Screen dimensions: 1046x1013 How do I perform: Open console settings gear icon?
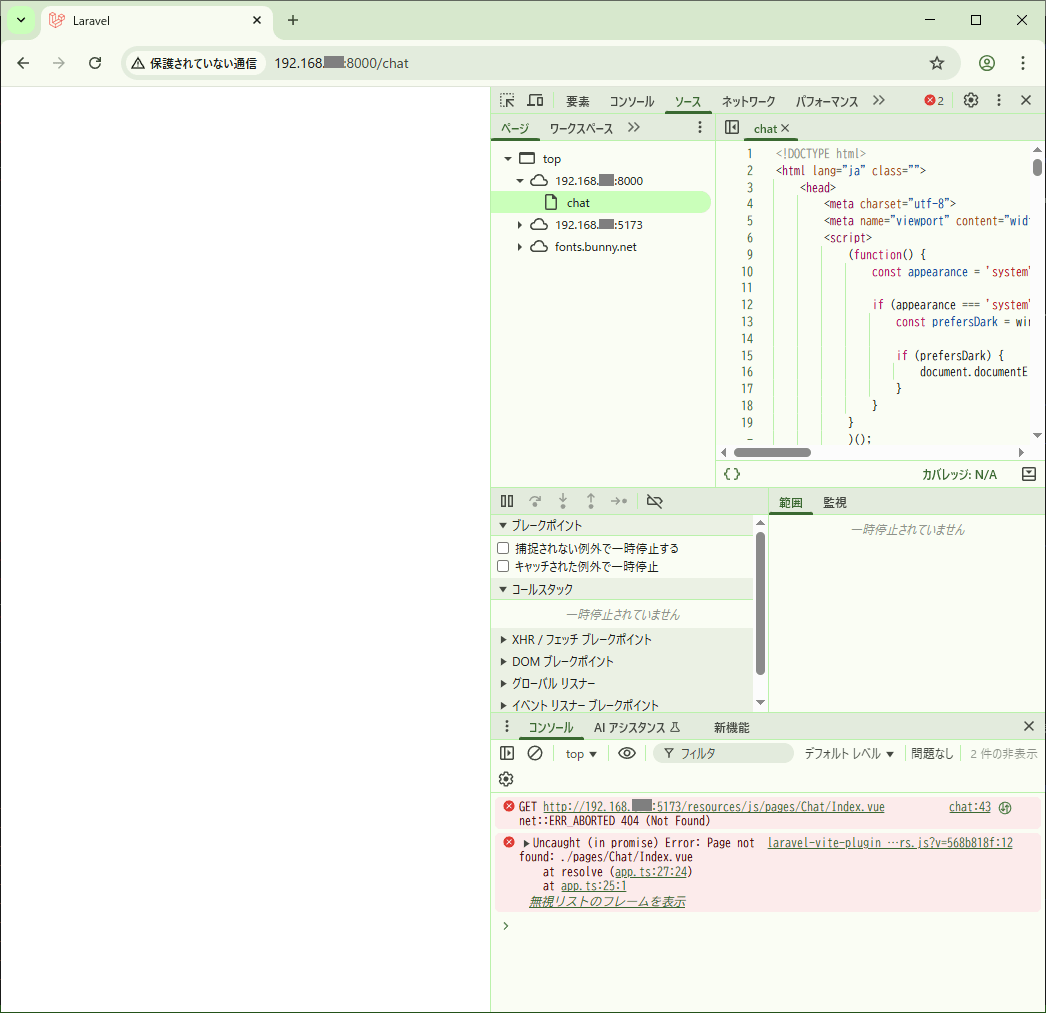506,778
